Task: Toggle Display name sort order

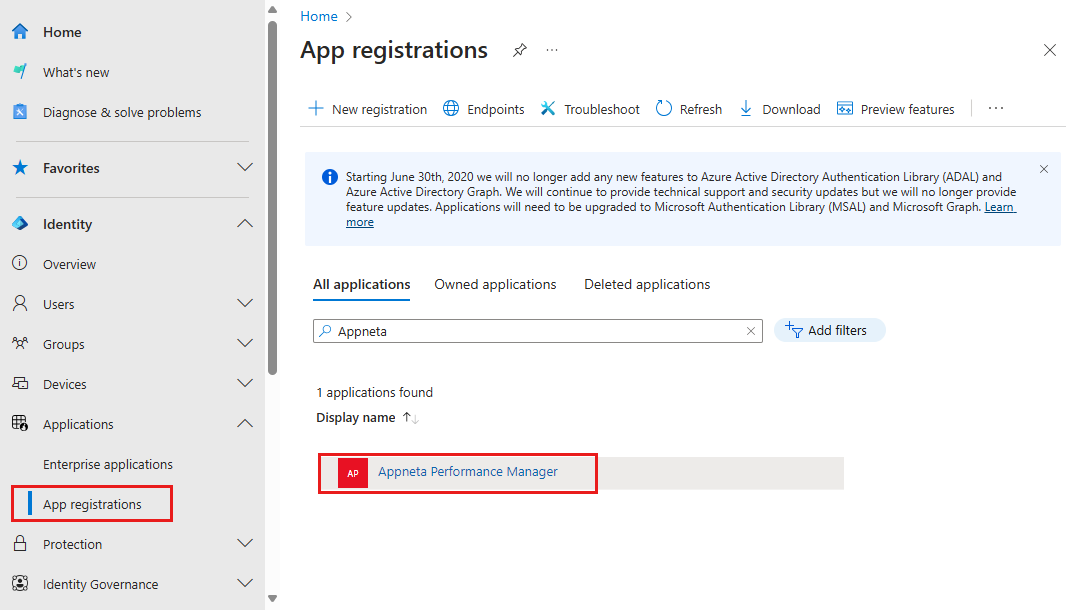Action: [x=410, y=417]
